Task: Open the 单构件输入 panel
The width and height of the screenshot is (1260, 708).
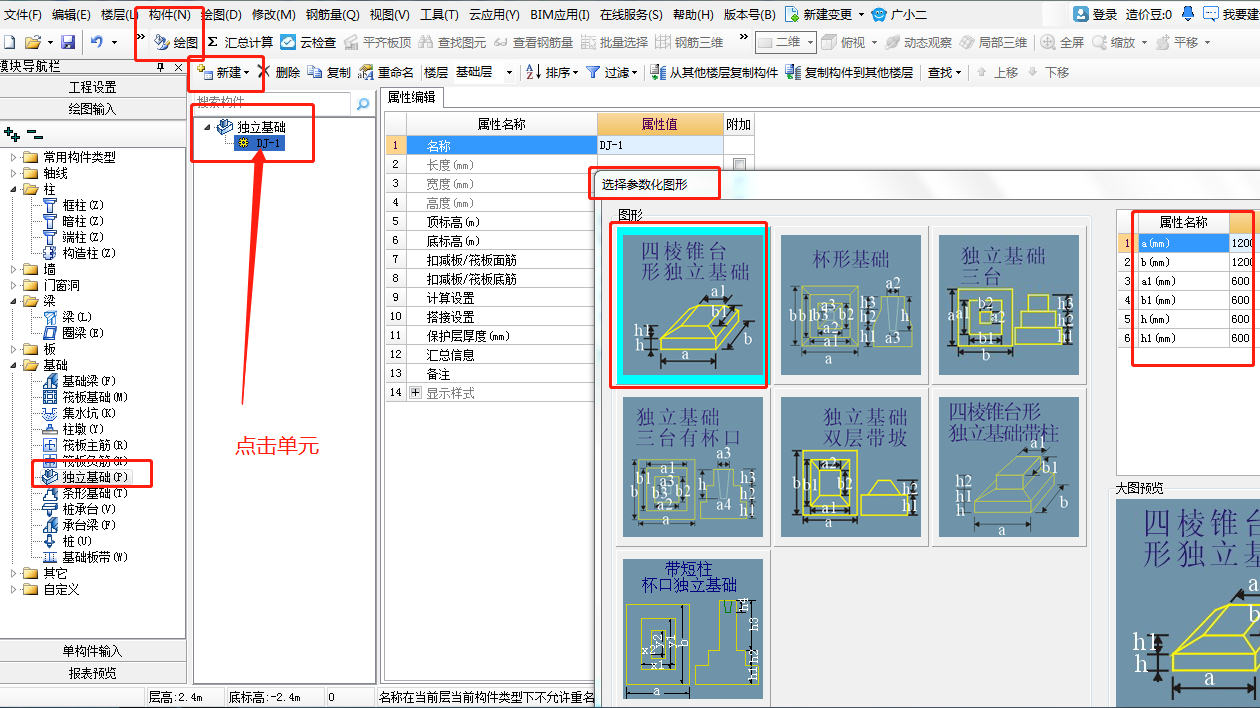Action: [92, 651]
